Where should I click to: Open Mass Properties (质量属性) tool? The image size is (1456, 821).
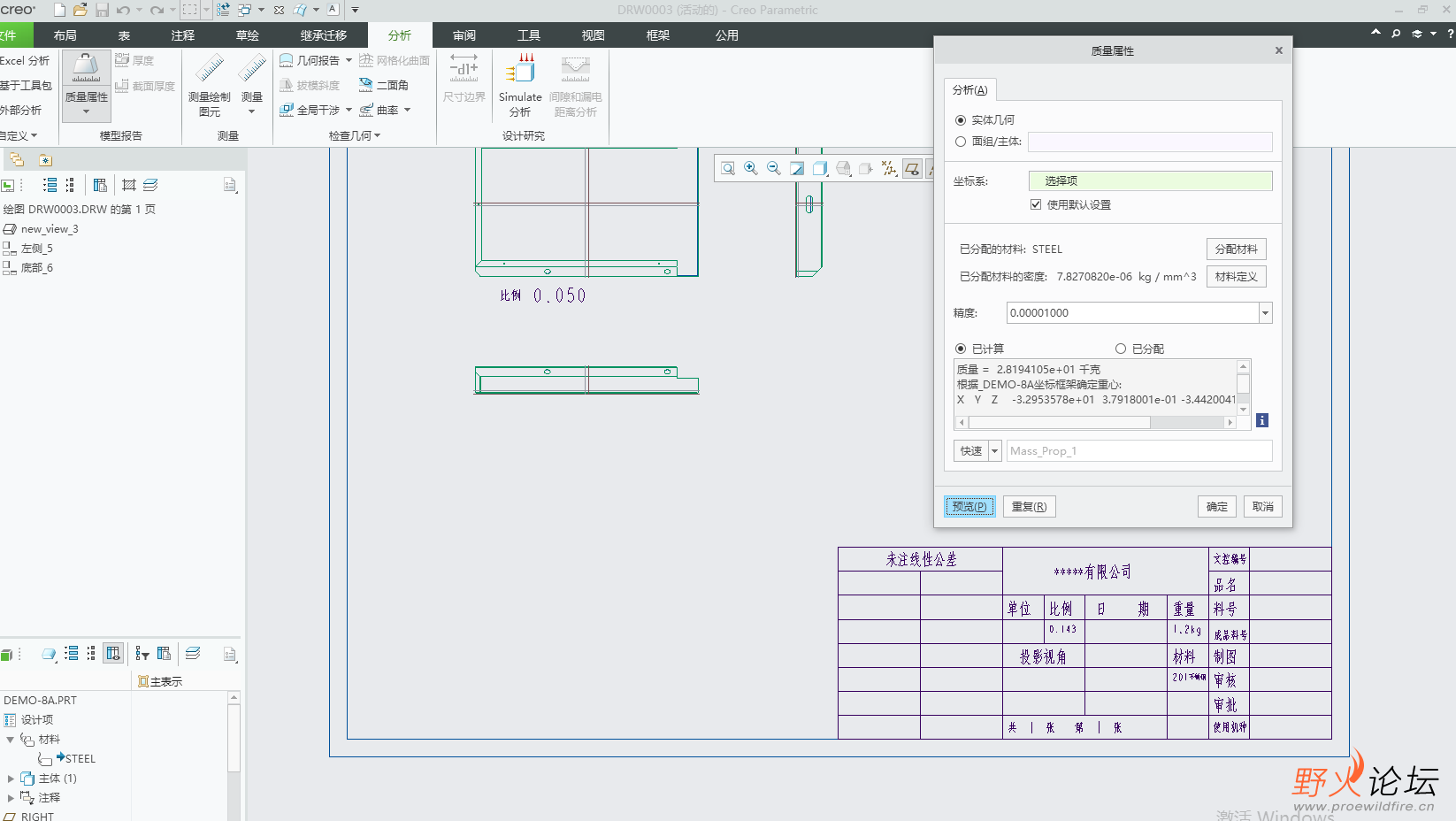coord(87,85)
